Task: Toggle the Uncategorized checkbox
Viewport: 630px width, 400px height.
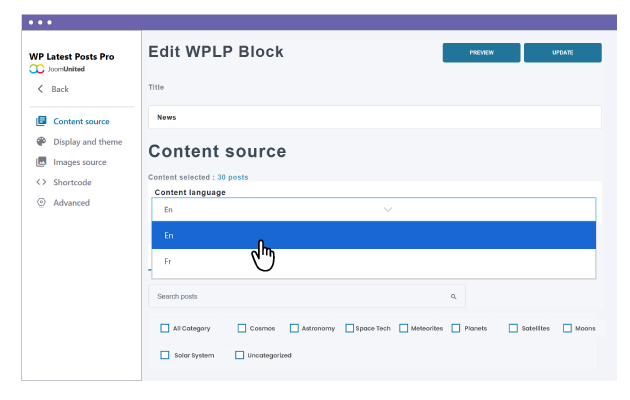Action: click(239, 355)
